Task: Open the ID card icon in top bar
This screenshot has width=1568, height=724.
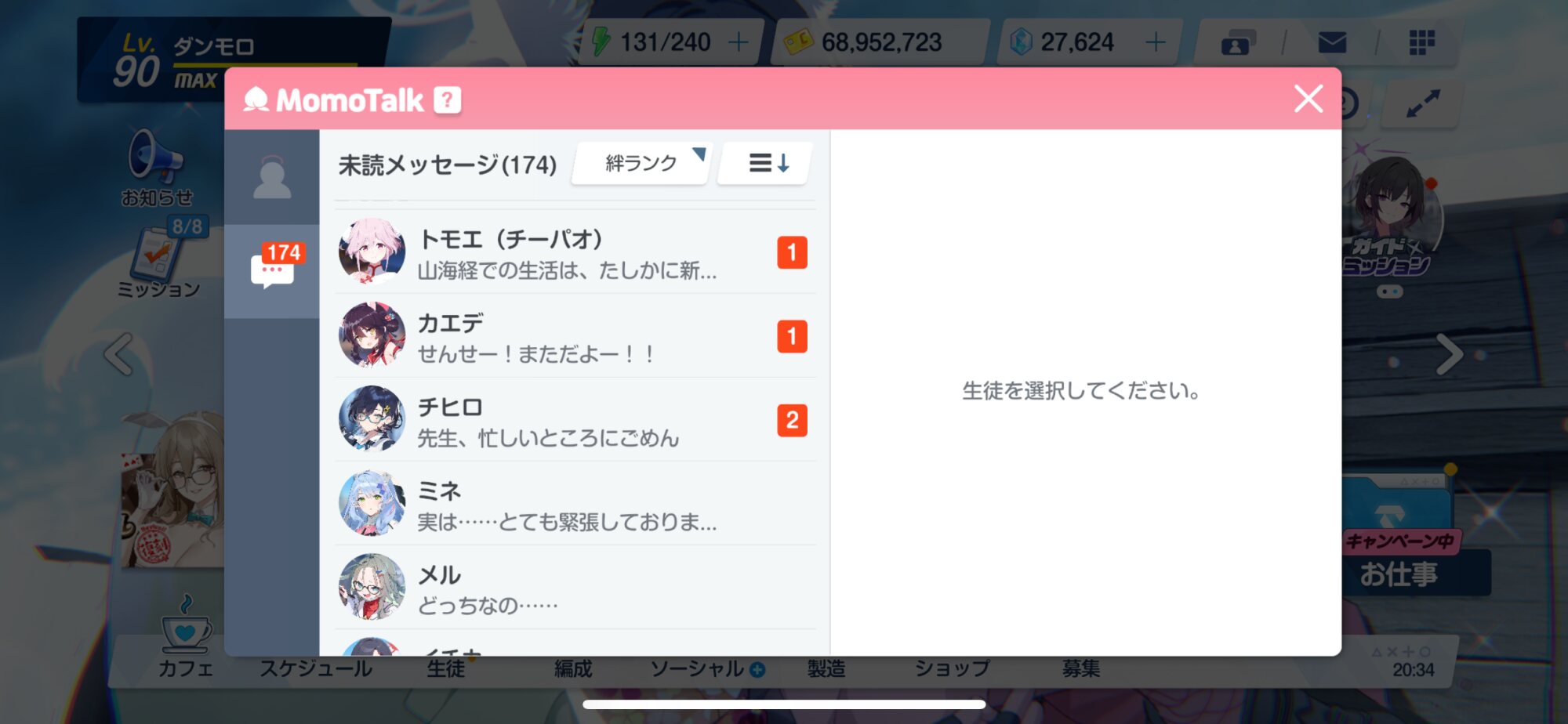Action: tap(1238, 42)
